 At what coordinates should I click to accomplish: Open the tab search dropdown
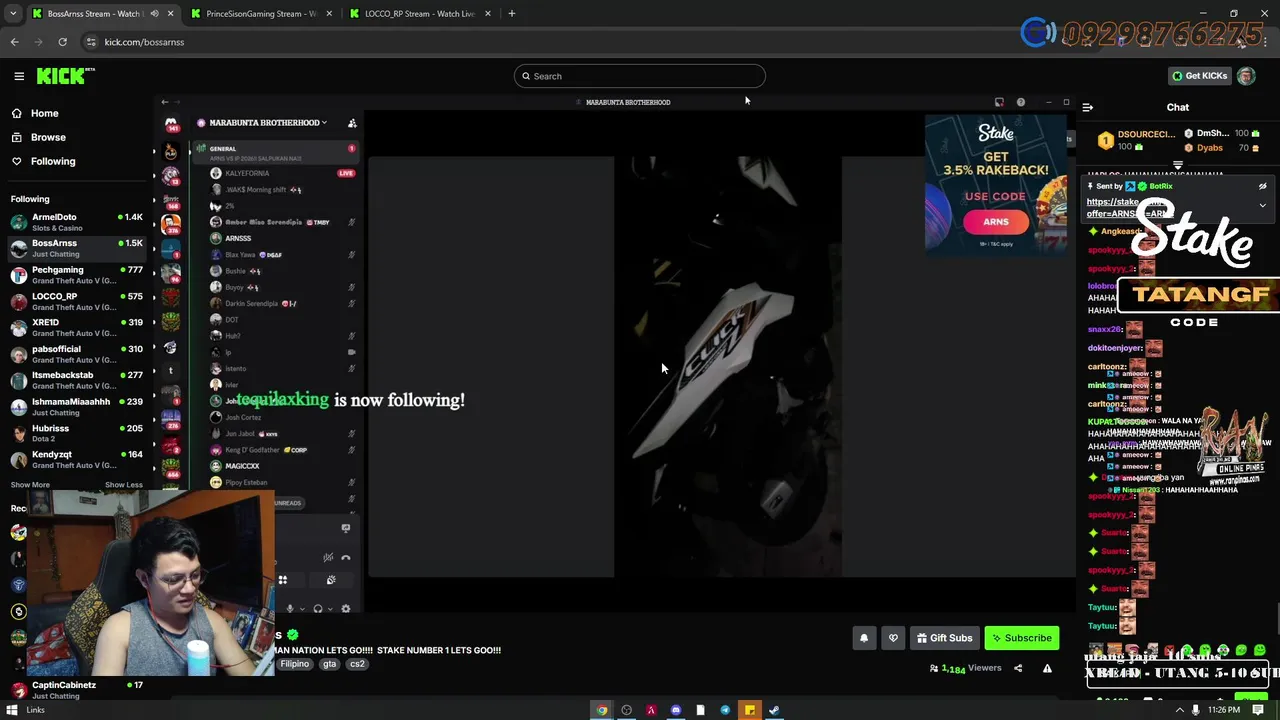(x=13, y=14)
